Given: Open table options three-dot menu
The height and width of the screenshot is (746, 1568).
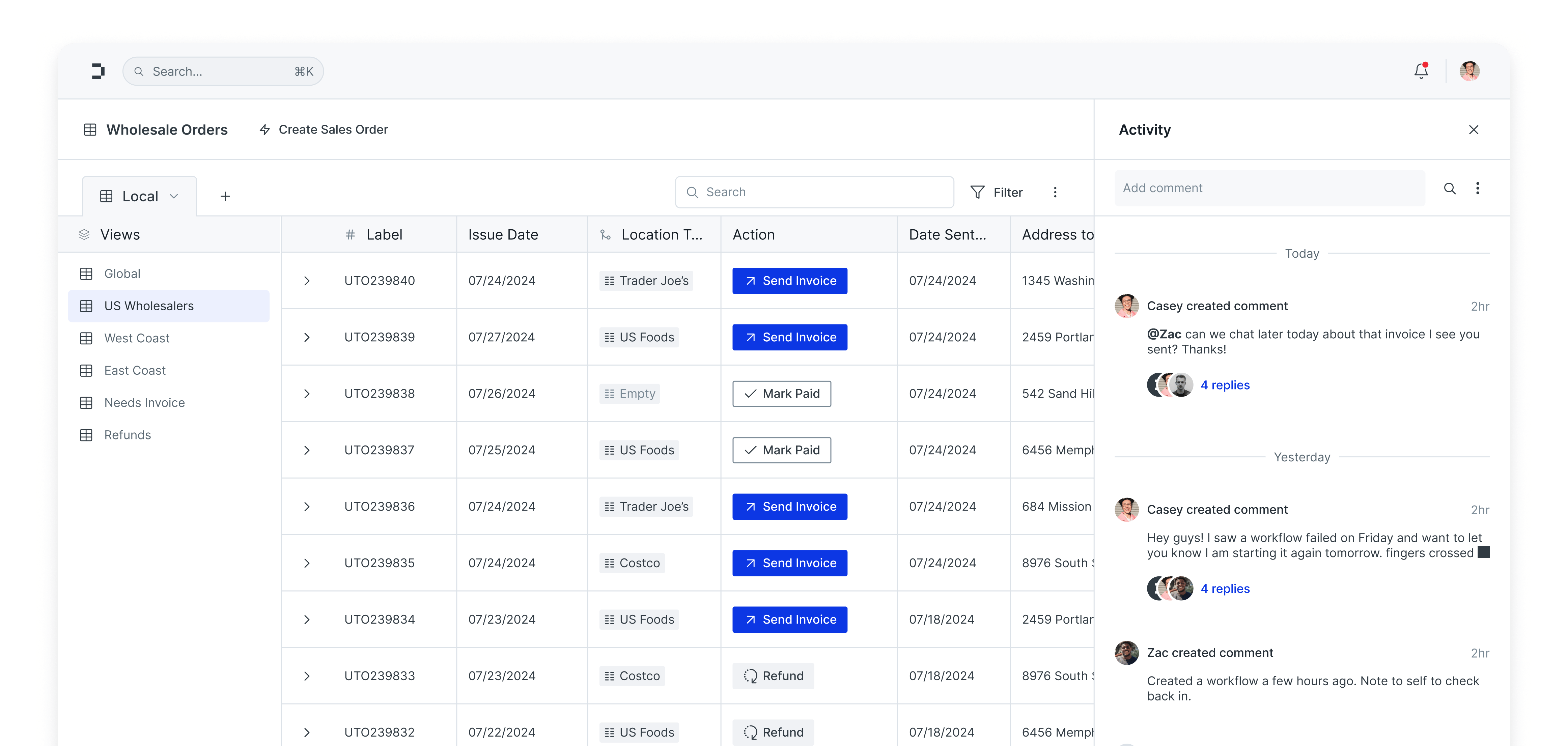Looking at the screenshot, I should click(x=1055, y=192).
